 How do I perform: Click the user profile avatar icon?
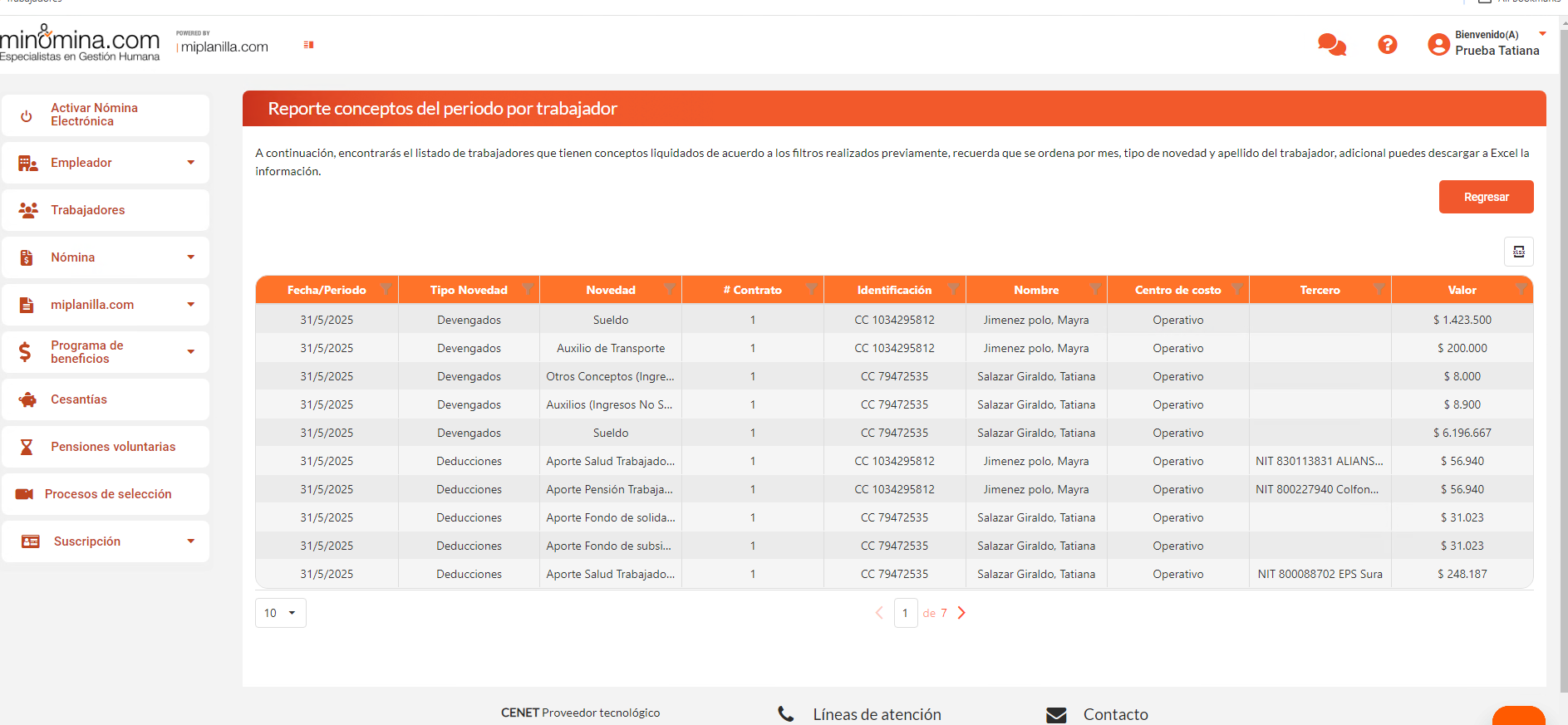coord(1438,44)
